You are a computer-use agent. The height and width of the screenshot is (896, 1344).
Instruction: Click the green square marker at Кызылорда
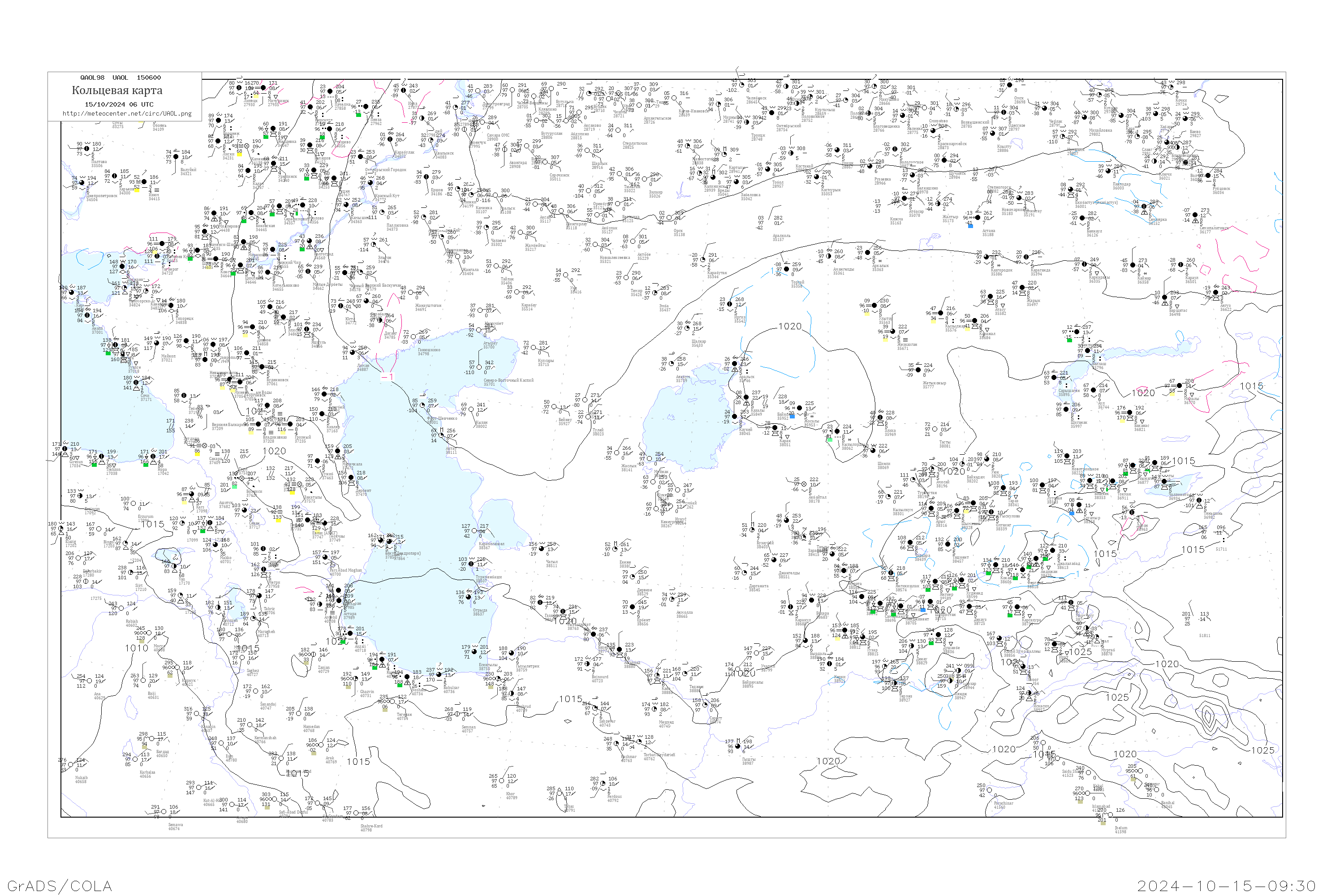click(829, 439)
